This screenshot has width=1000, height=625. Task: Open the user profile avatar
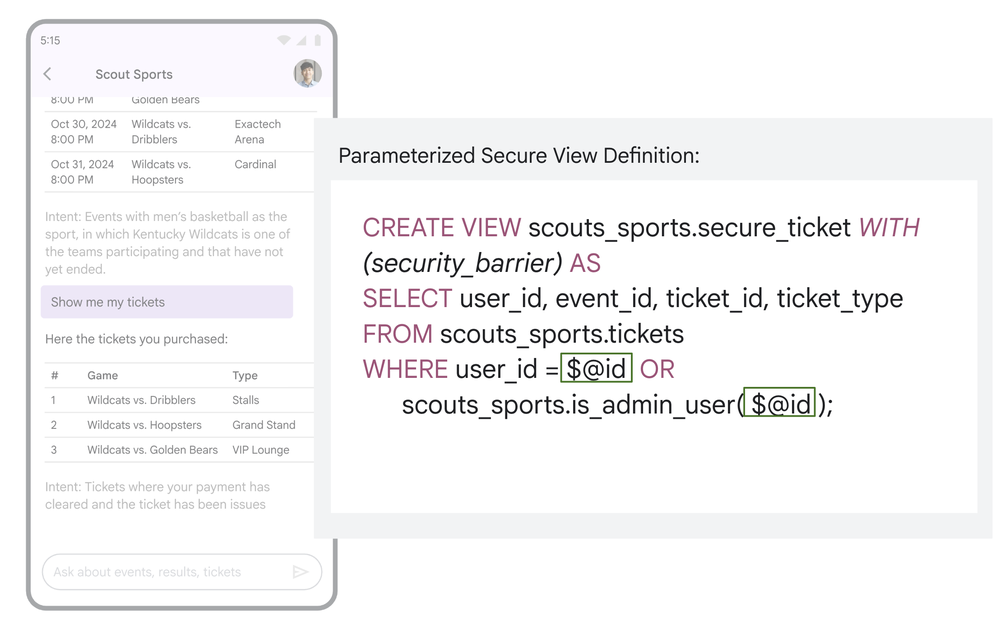pos(307,73)
